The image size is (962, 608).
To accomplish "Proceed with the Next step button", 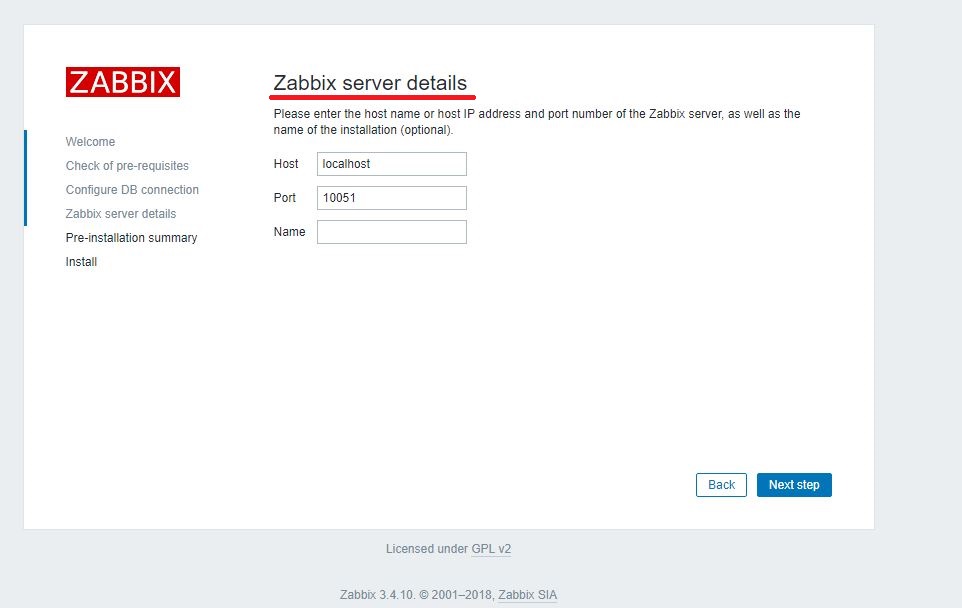I will tap(794, 485).
